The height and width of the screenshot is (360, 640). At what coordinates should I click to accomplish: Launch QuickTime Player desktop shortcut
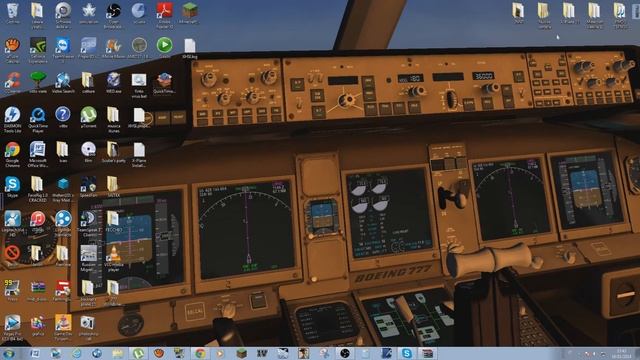(38, 120)
